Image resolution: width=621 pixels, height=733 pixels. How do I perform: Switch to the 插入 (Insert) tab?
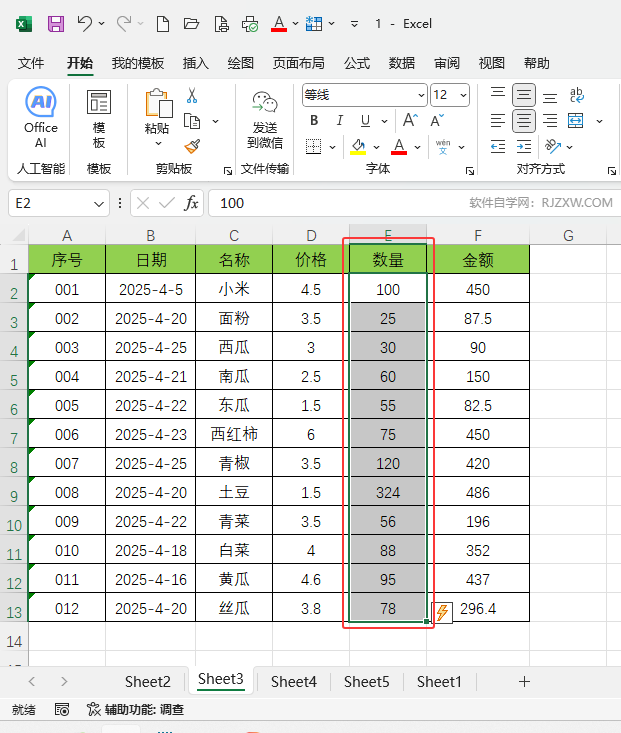[195, 63]
